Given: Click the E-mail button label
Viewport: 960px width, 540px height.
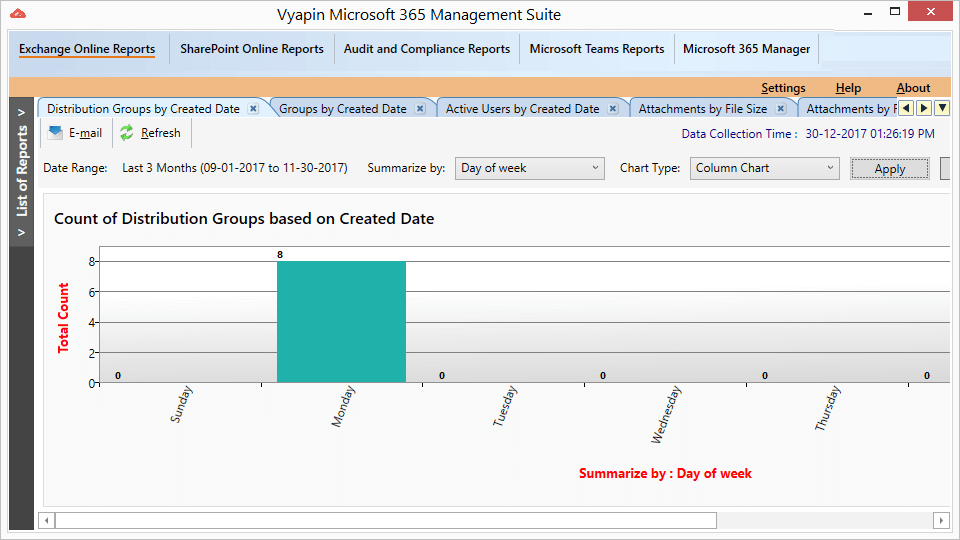Looking at the screenshot, I should pyautogui.click(x=86, y=133).
